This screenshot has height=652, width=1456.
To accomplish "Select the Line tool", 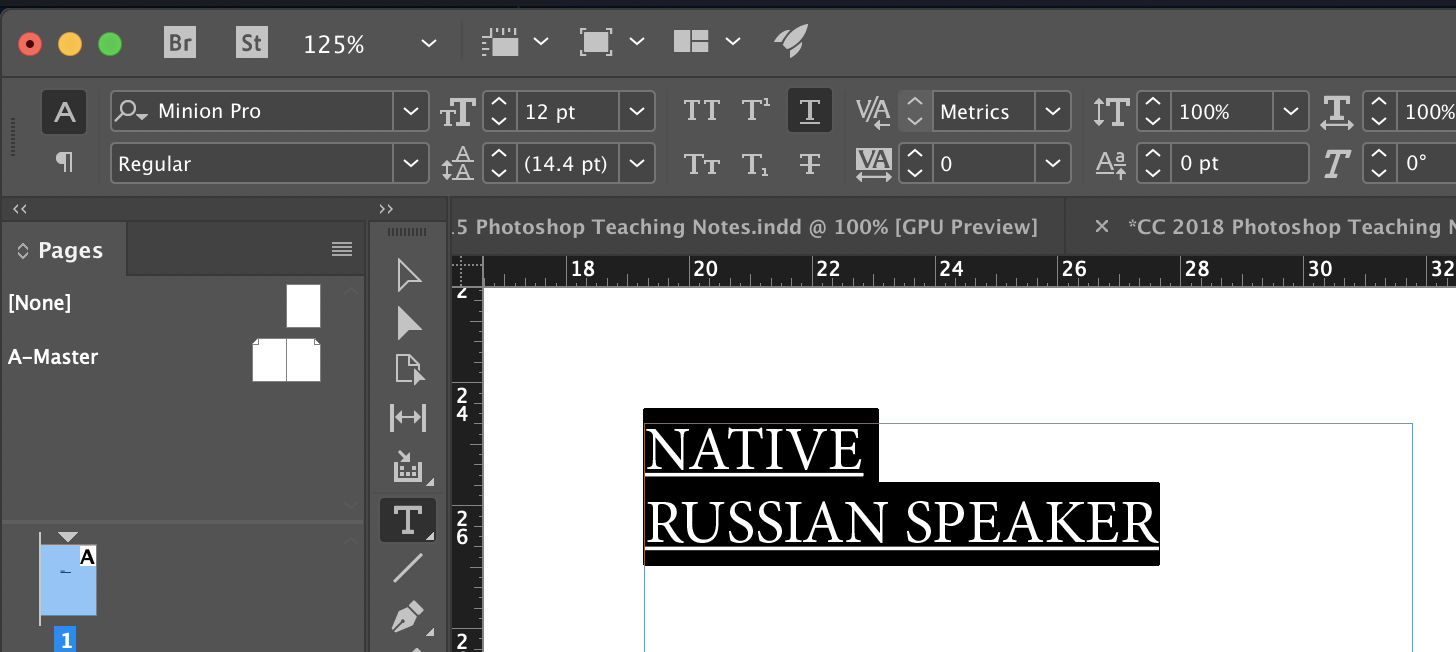I will (408, 569).
